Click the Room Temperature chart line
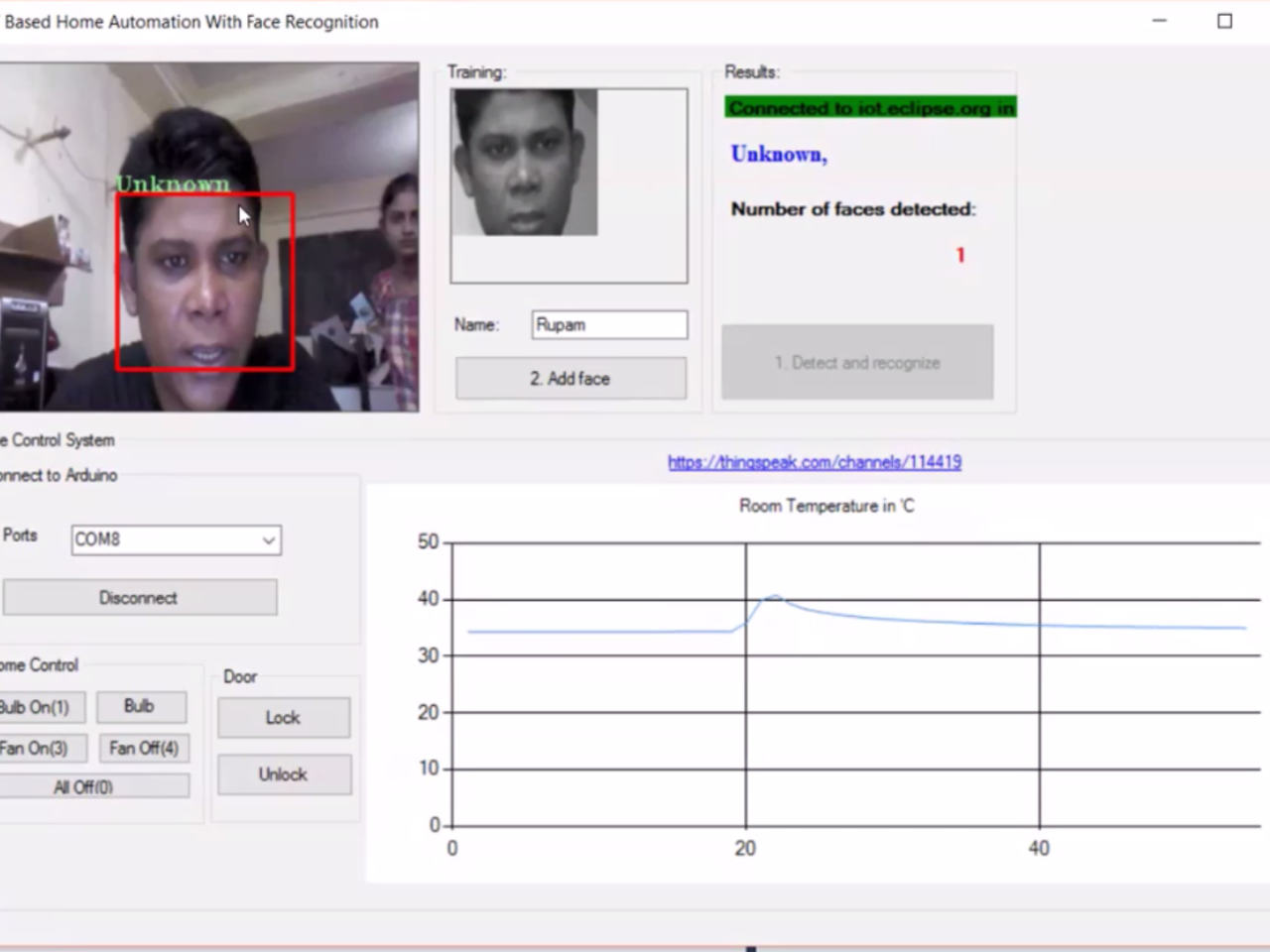This screenshot has width=1270, height=952. [x=595, y=631]
